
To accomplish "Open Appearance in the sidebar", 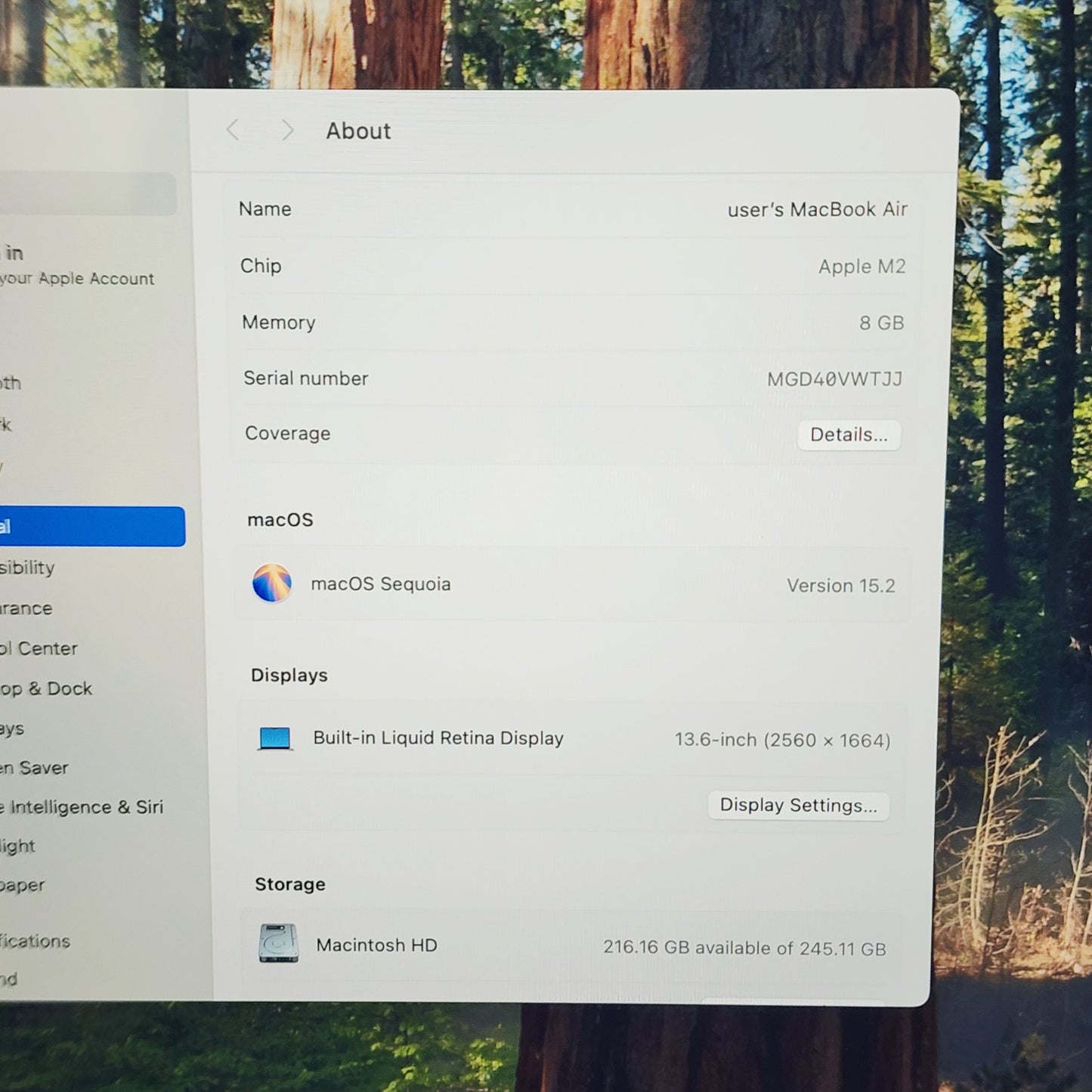I will tap(26, 608).
